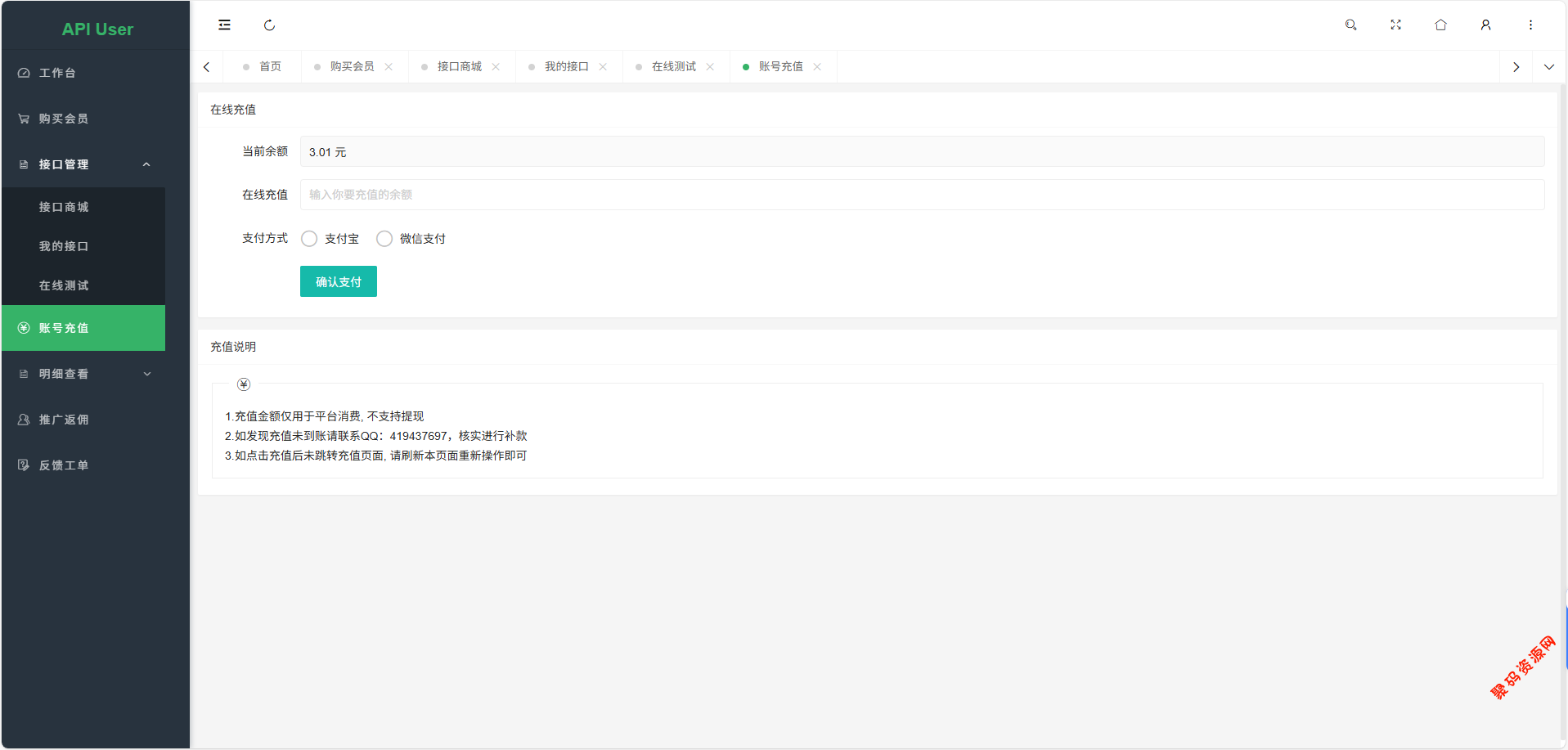Open the tab list dropdown arrow
Screen dimensions: 1568x750
(x=1548, y=67)
